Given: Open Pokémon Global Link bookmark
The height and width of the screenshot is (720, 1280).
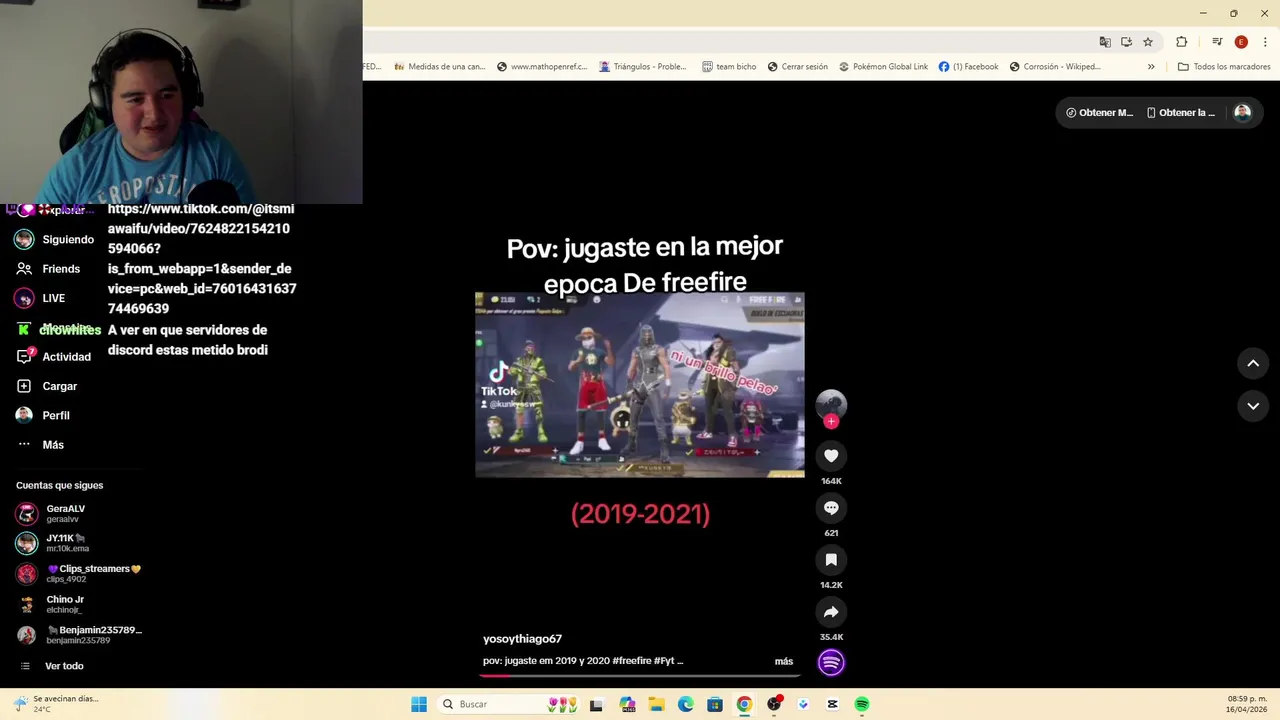Looking at the screenshot, I should click(883, 67).
